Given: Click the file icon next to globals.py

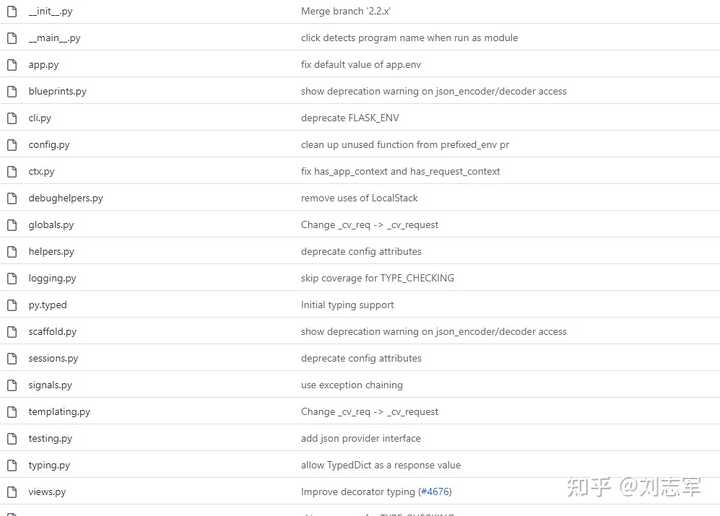Looking at the screenshot, I should [x=12, y=225].
